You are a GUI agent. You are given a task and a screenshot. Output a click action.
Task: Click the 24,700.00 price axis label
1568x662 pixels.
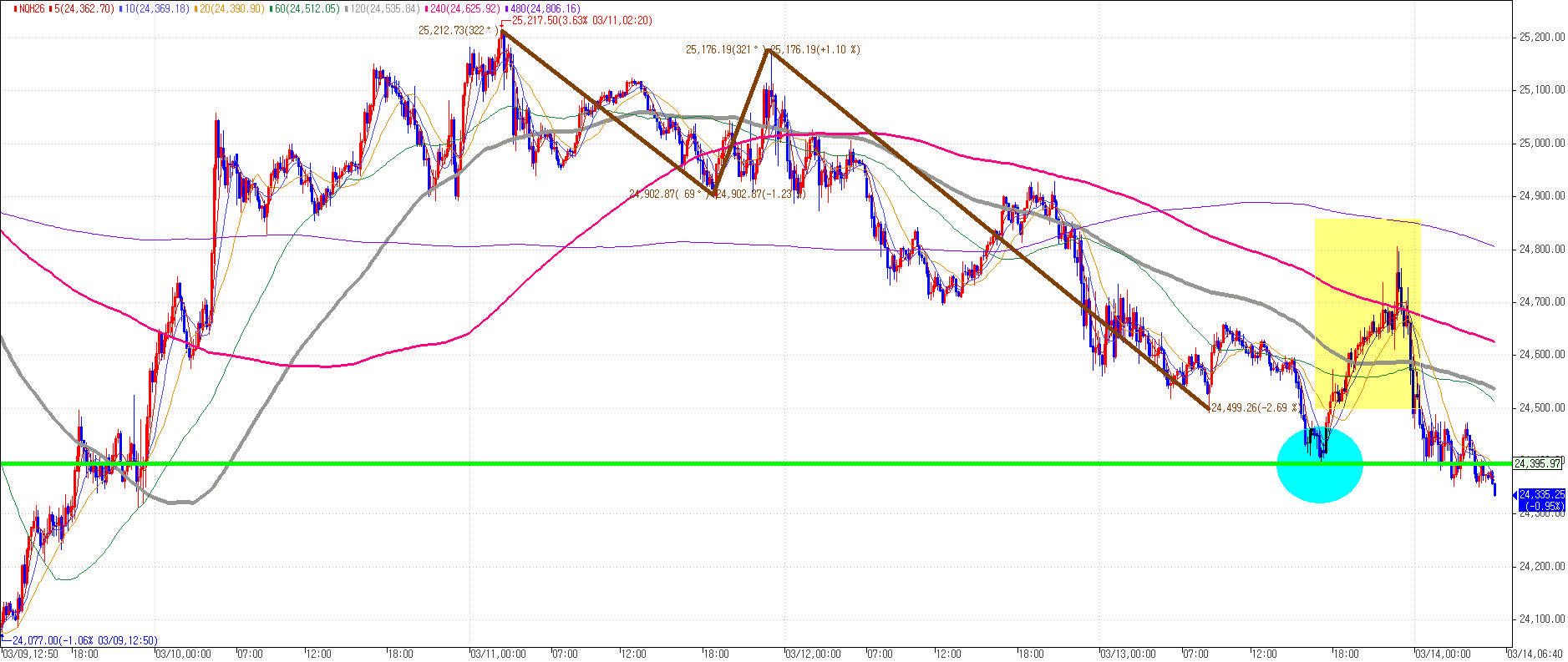point(1543,302)
